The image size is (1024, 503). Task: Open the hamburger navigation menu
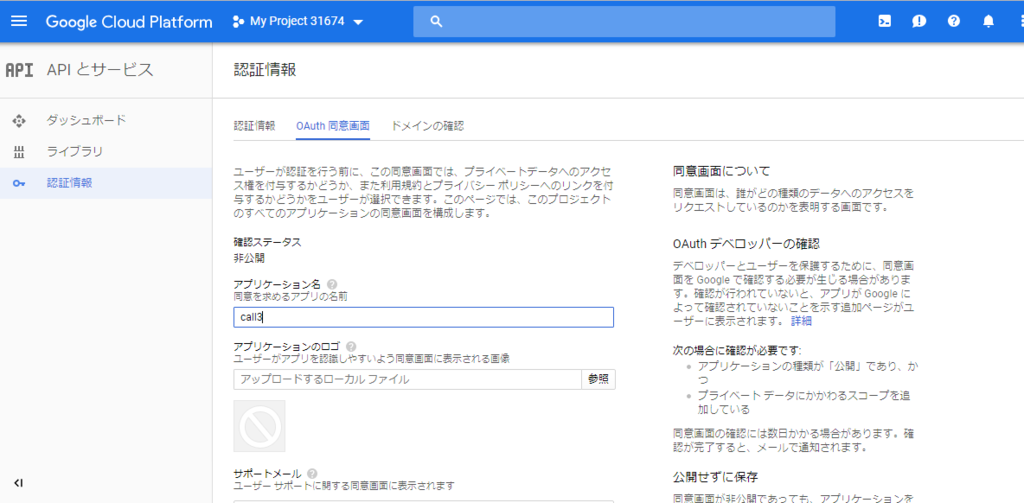point(19,21)
